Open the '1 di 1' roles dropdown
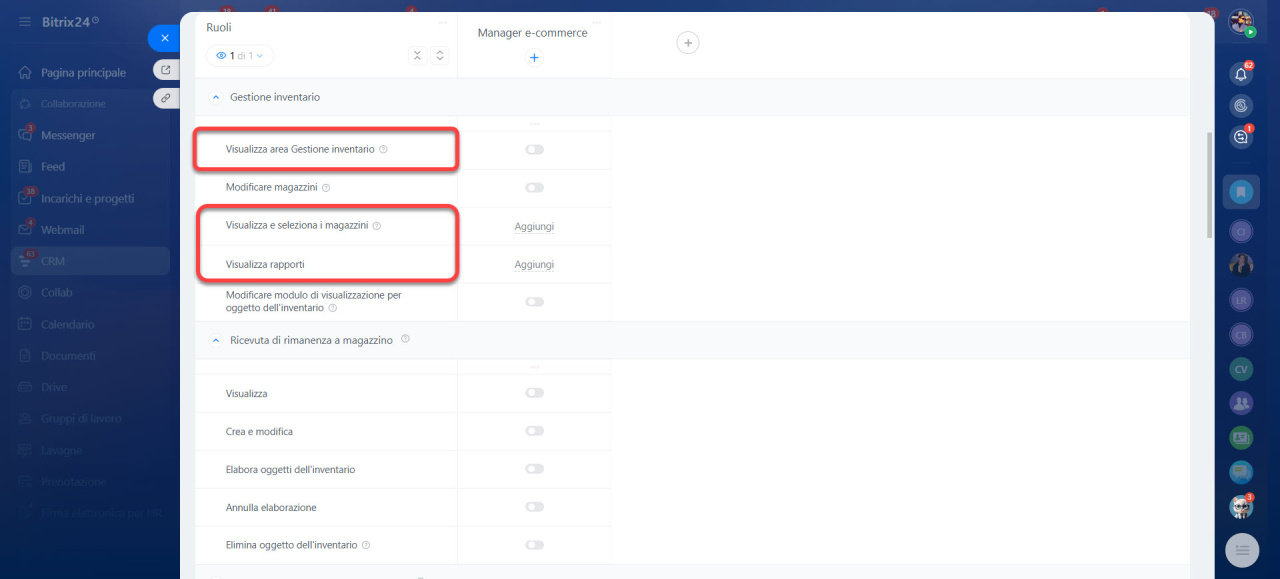Screen dimensions: 1280x579 (x=240, y=56)
